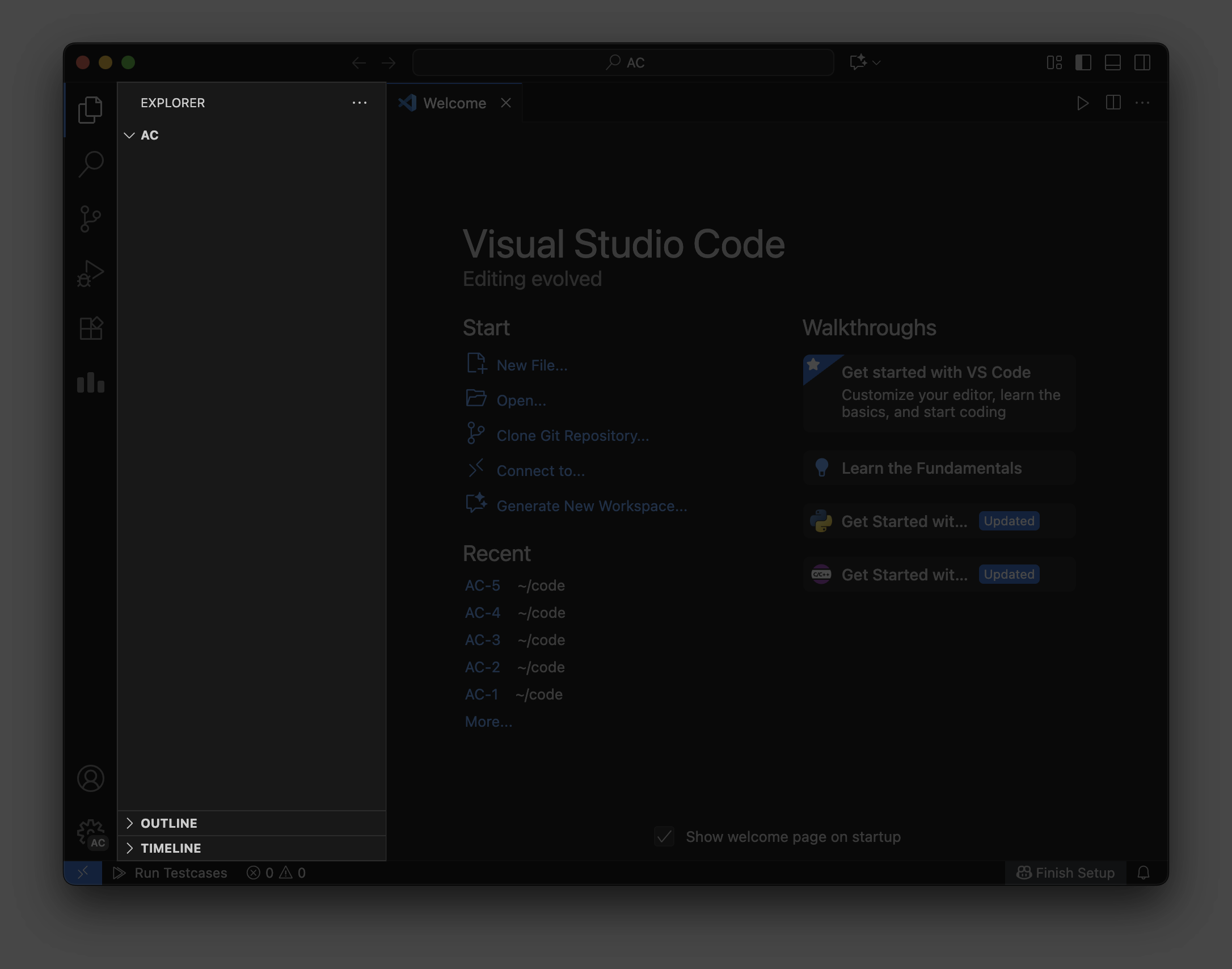Viewport: 1232px width, 969px height.
Task: Open the Search view in activity bar
Action: point(91,164)
